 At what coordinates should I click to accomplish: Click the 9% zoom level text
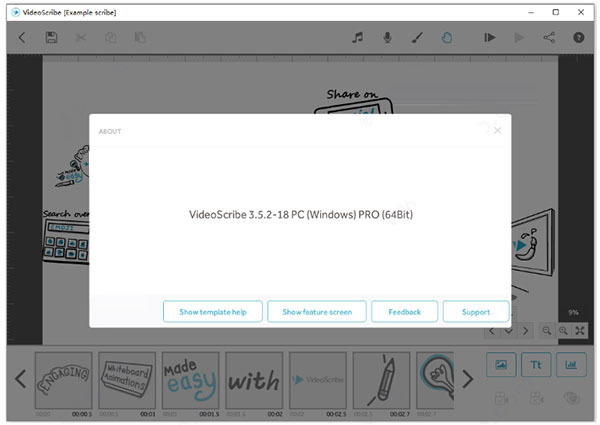573,313
